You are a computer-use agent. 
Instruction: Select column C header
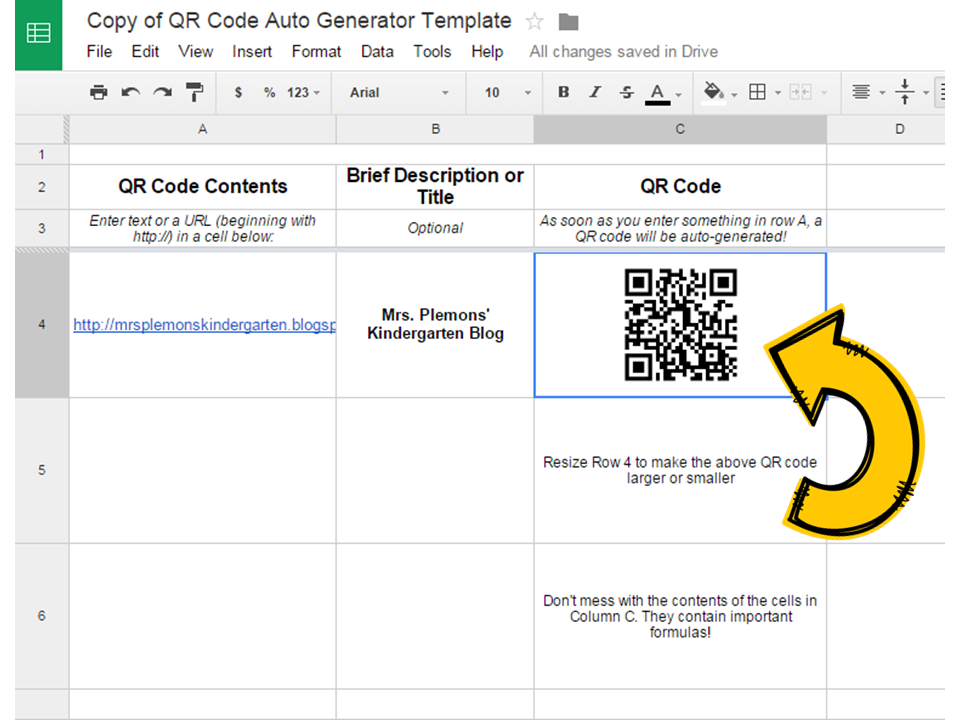pyautogui.click(x=680, y=129)
